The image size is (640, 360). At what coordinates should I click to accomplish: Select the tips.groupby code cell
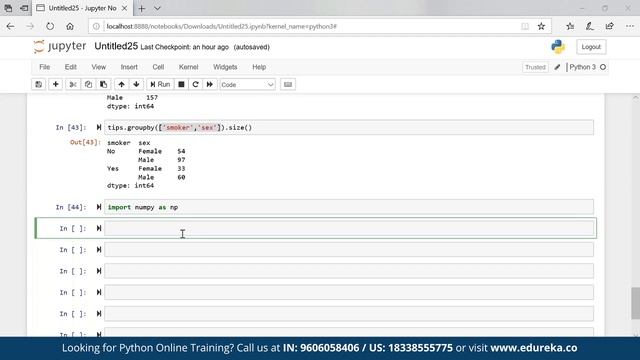click(x=349, y=127)
